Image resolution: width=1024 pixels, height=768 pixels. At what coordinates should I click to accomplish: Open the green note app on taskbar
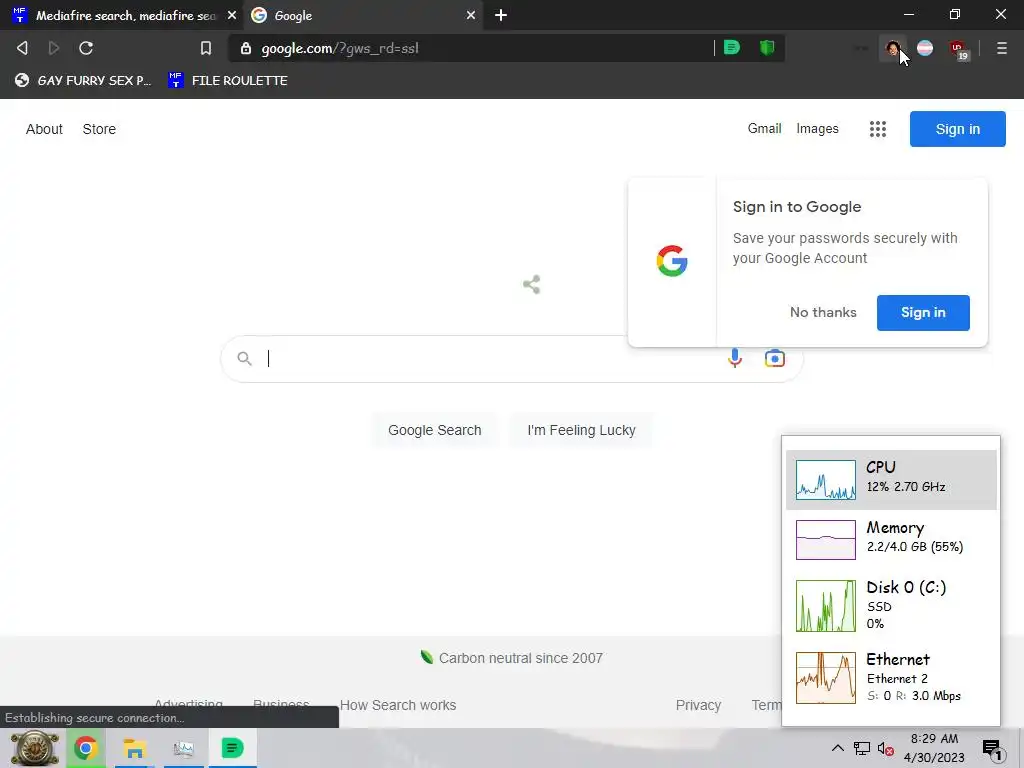232,748
